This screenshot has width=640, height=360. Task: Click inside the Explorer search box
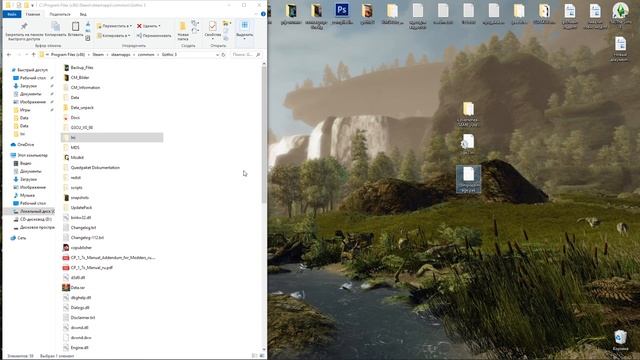(245, 55)
